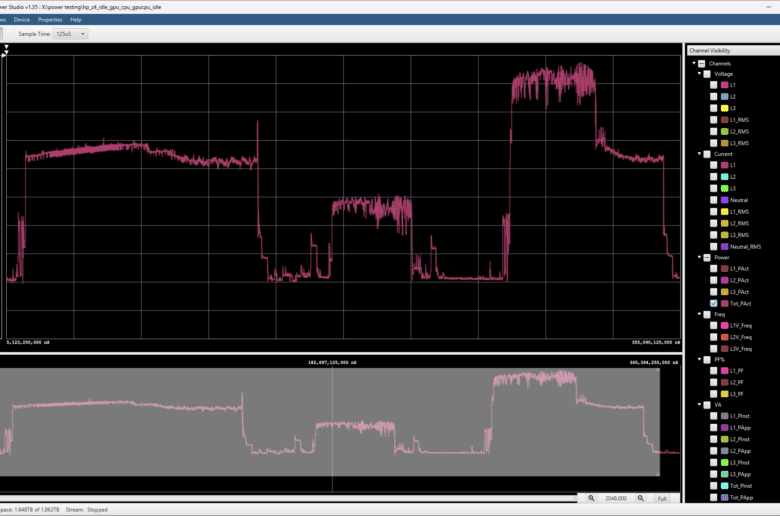The height and width of the screenshot is (516, 780).
Task: Click the Channel Visibility panel header
Action: [x=733, y=50]
